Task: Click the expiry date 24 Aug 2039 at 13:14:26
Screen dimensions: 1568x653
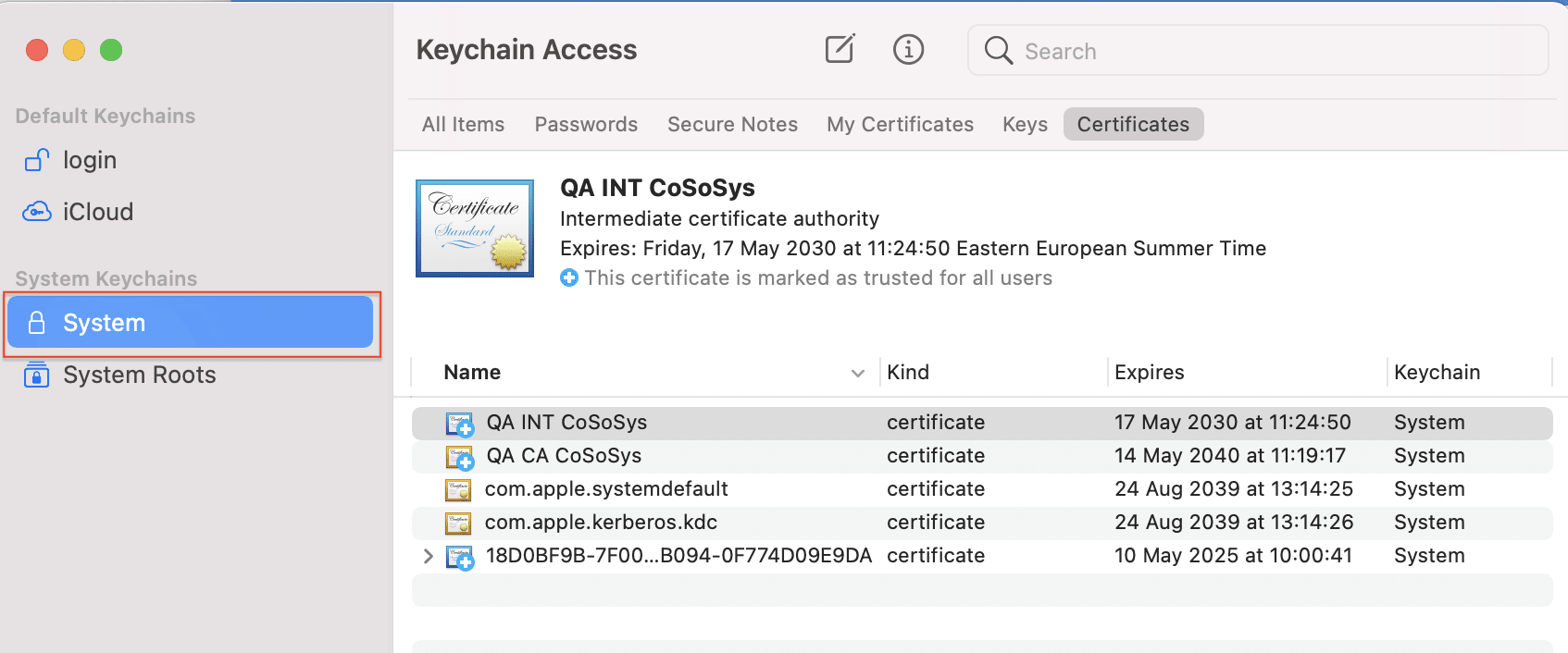Action: (x=1233, y=523)
